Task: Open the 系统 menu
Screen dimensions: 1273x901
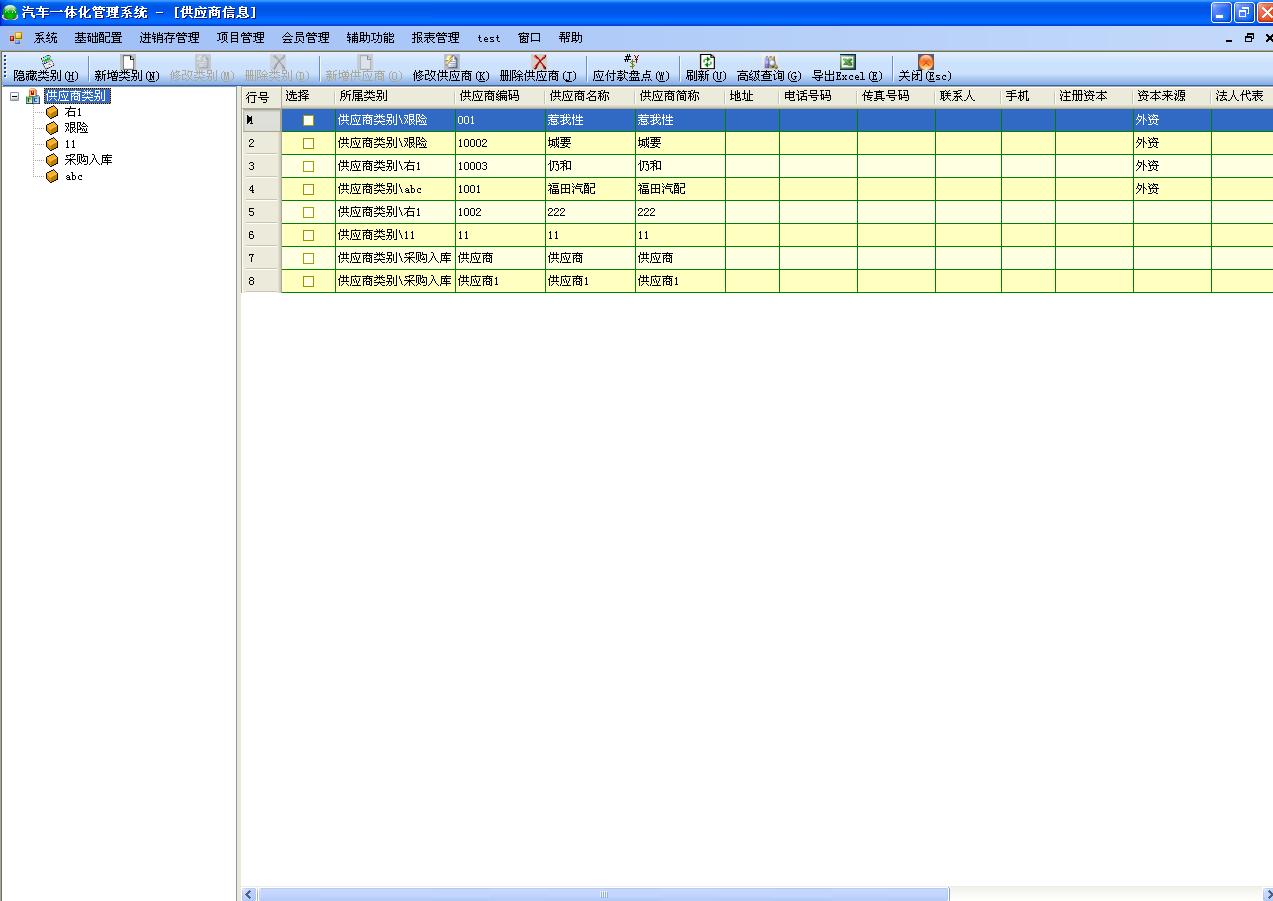Action: [x=46, y=38]
